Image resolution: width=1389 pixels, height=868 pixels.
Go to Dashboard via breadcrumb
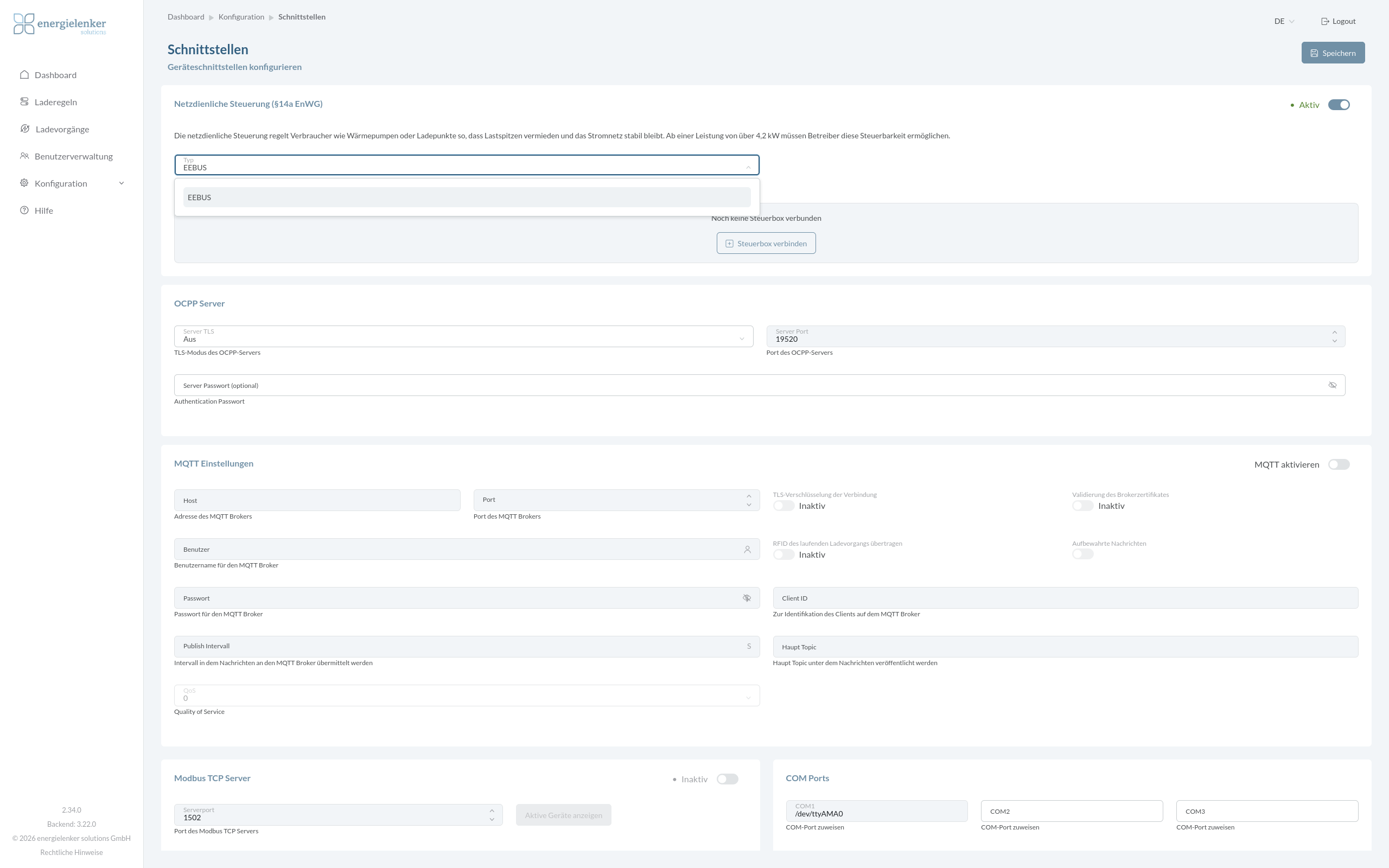pos(186,17)
